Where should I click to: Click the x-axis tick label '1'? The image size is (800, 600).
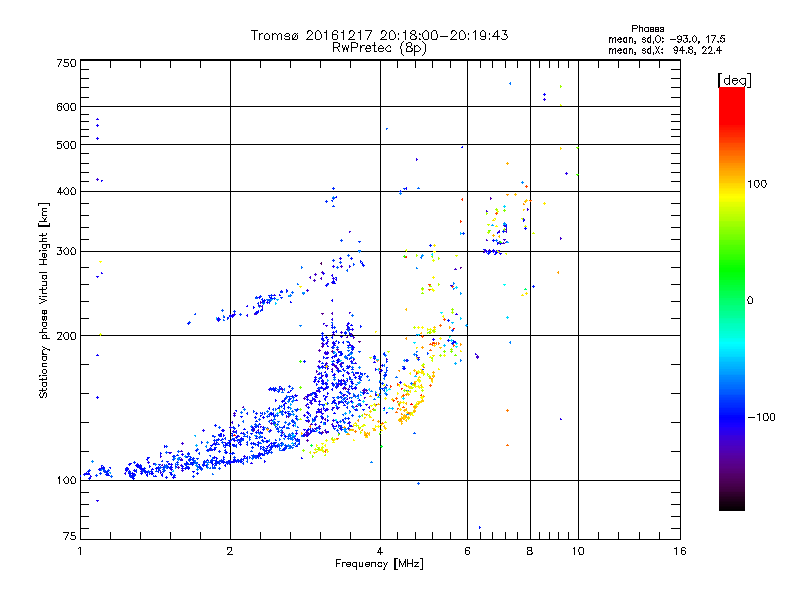coord(80,551)
